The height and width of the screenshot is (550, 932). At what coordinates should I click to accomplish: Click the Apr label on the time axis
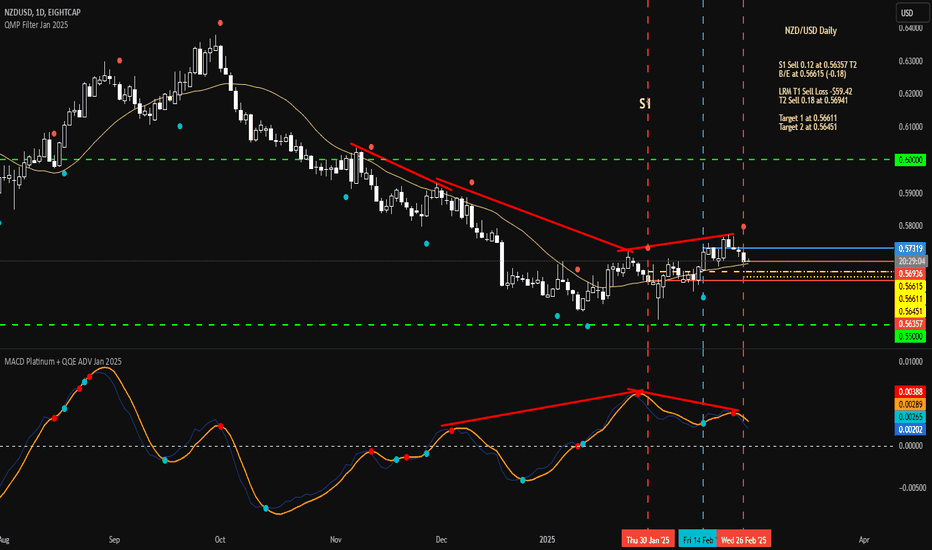tap(864, 540)
